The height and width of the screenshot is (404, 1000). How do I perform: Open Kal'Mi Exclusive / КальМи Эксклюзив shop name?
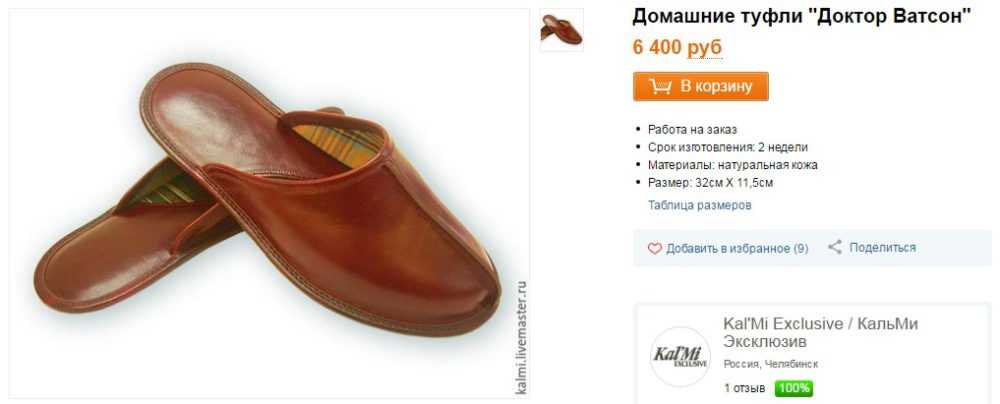click(x=820, y=333)
